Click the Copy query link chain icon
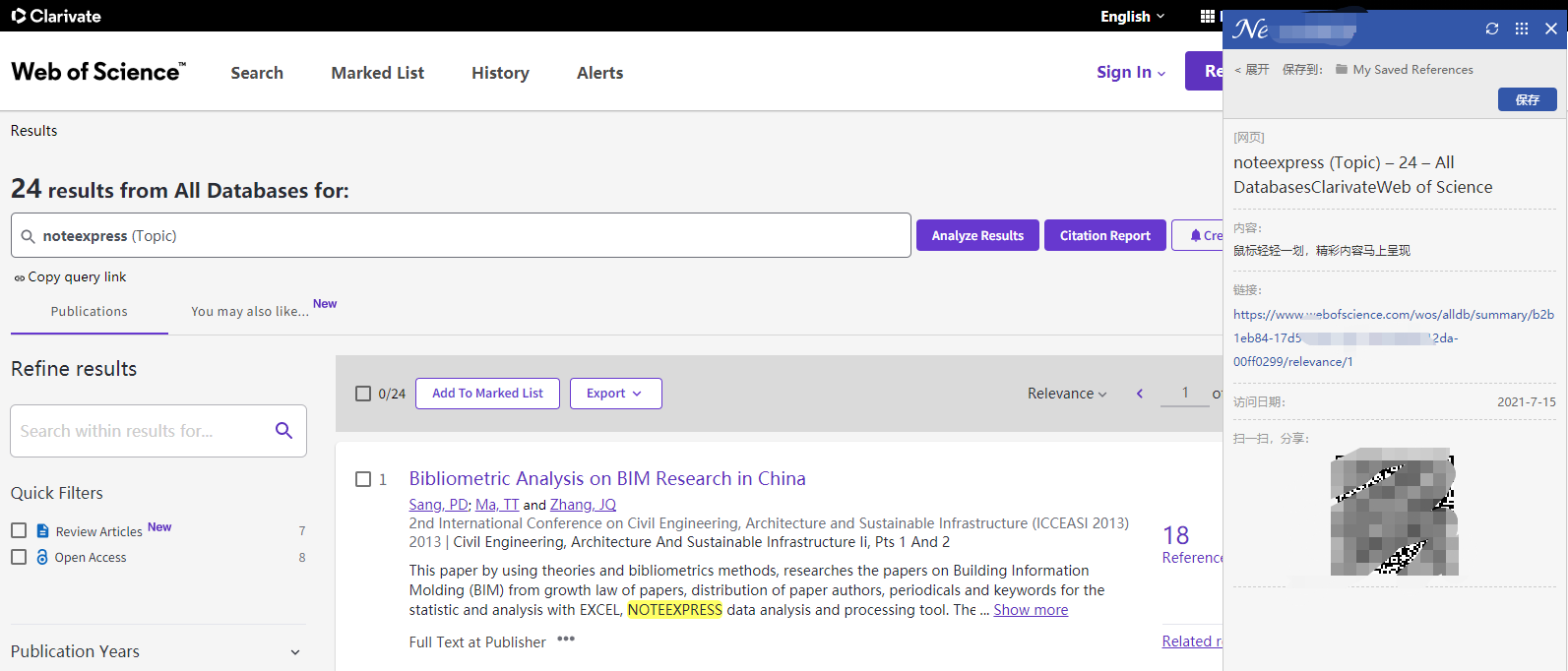The width and height of the screenshot is (1568, 671). click(19, 277)
